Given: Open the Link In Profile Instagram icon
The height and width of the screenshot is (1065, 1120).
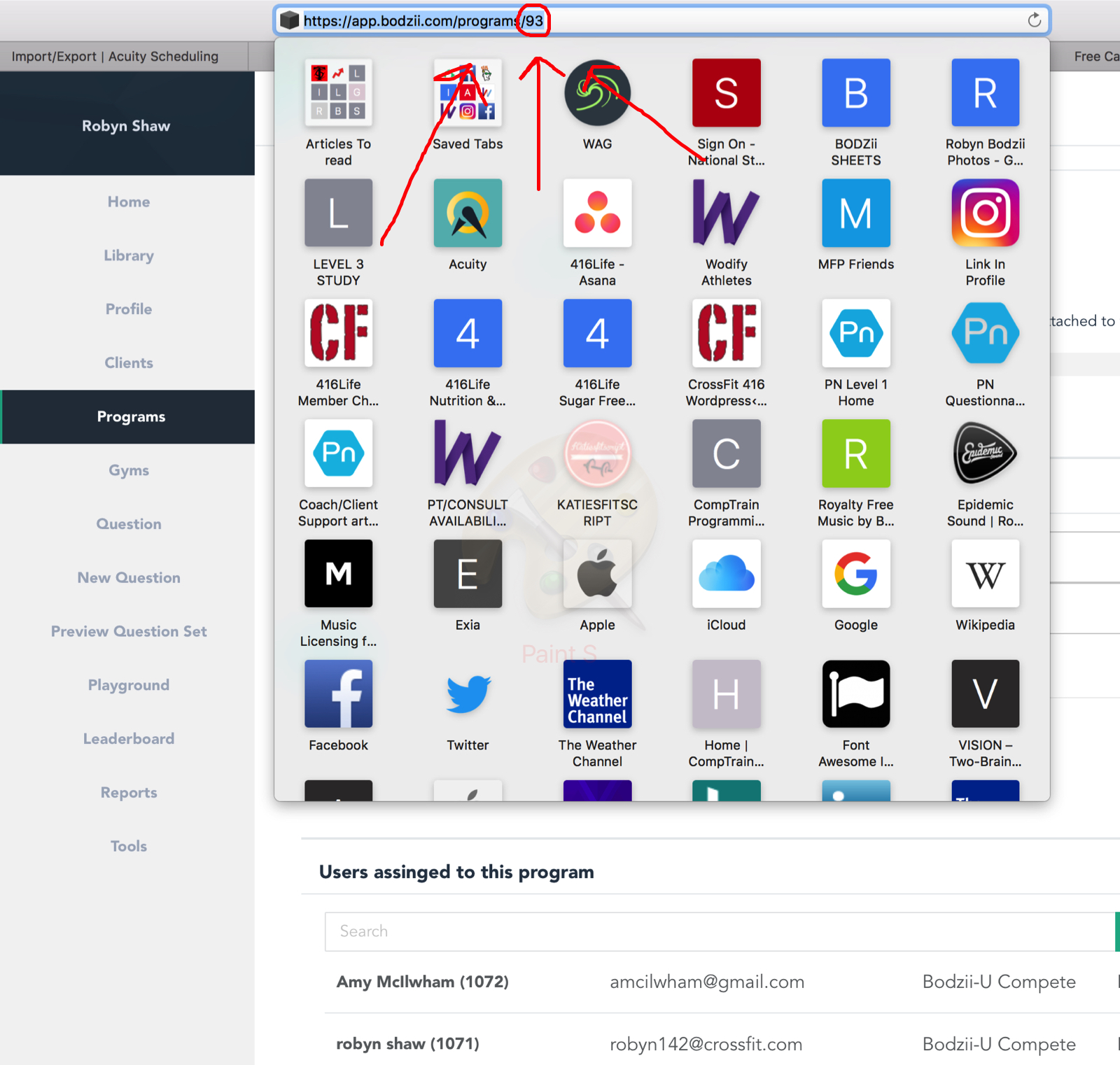Looking at the screenshot, I should (985, 213).
